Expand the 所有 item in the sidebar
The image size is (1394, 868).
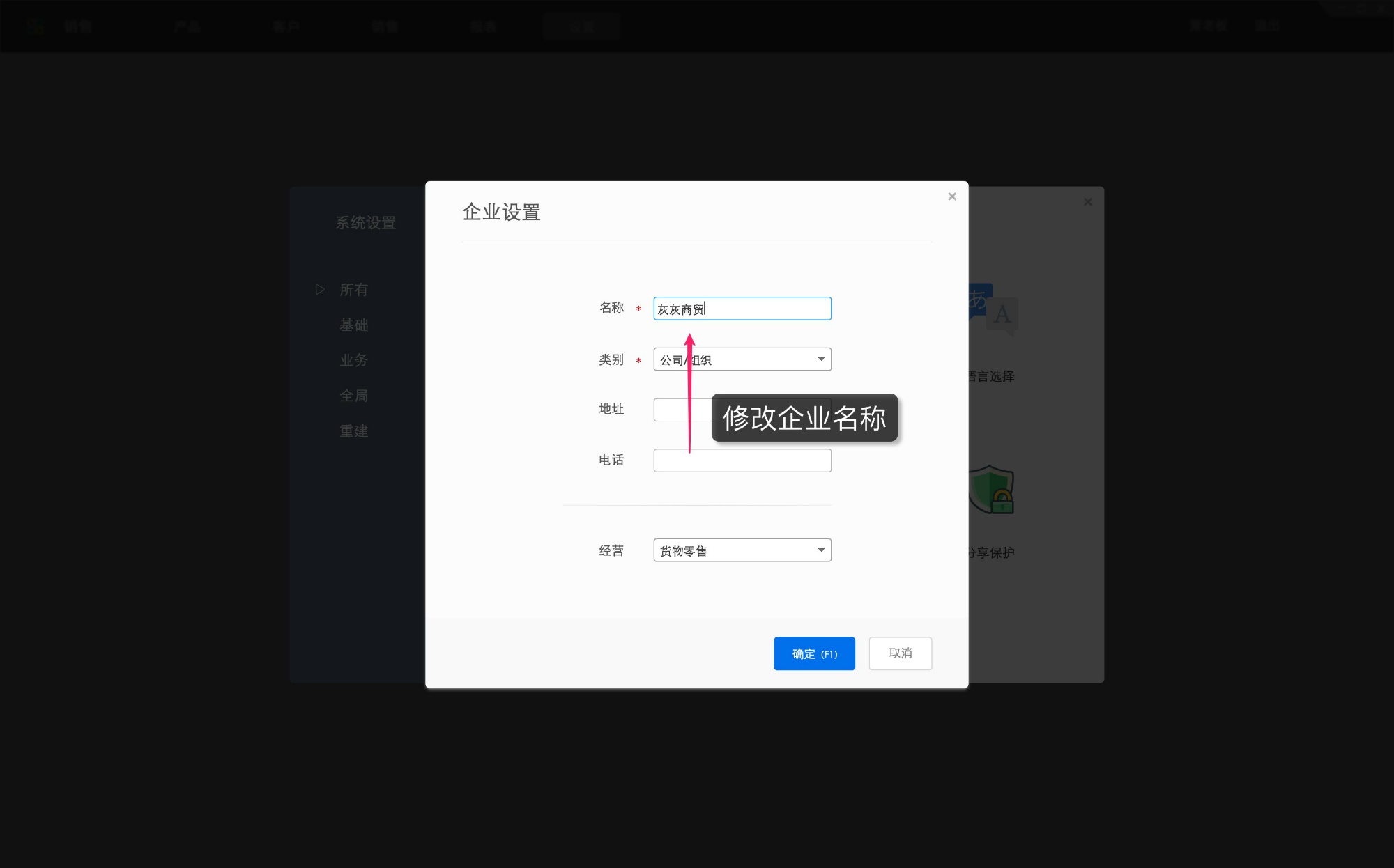(320, 289)
